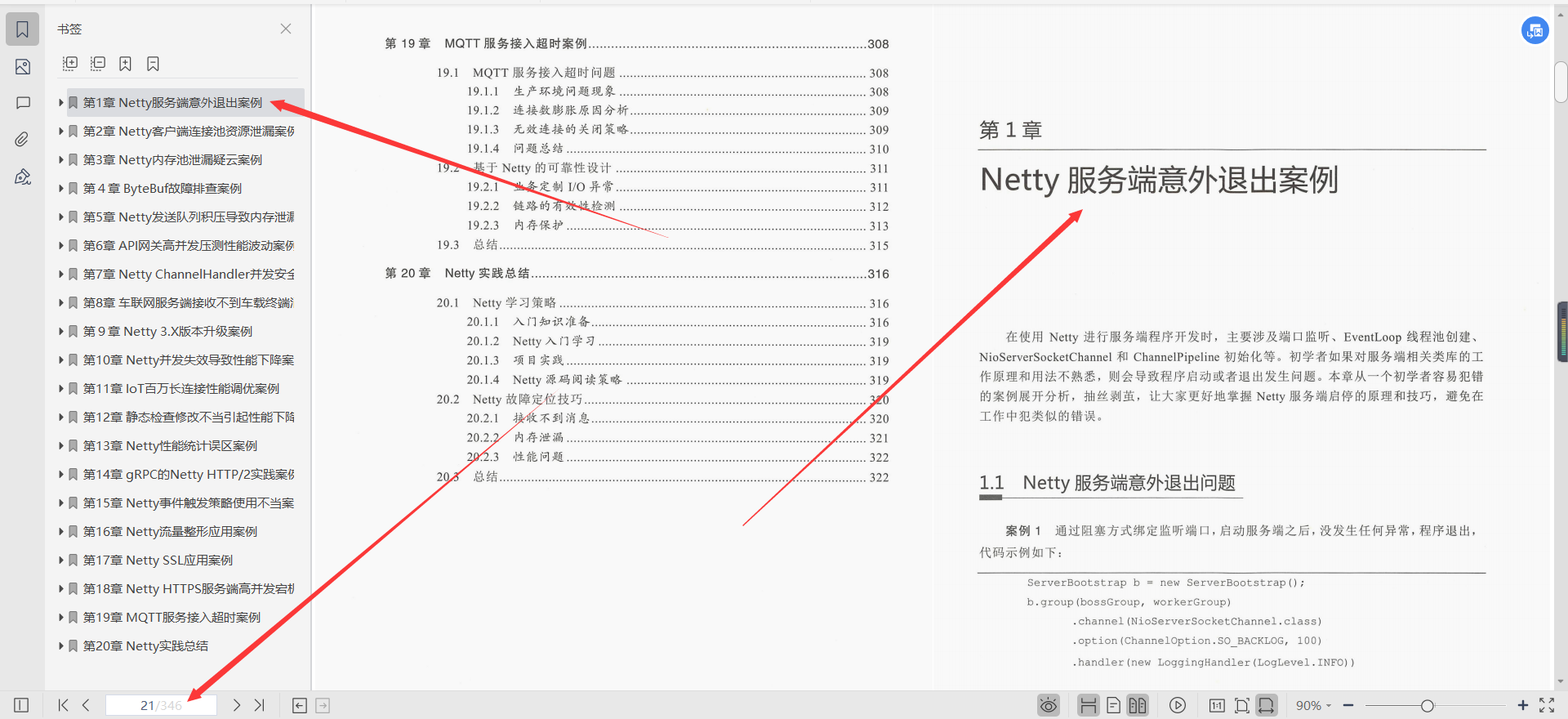This screenshot has height=719, width=1568.
Task: Open bookmark 第20章 Netty实践总结
Action: (x=145, y=646)
